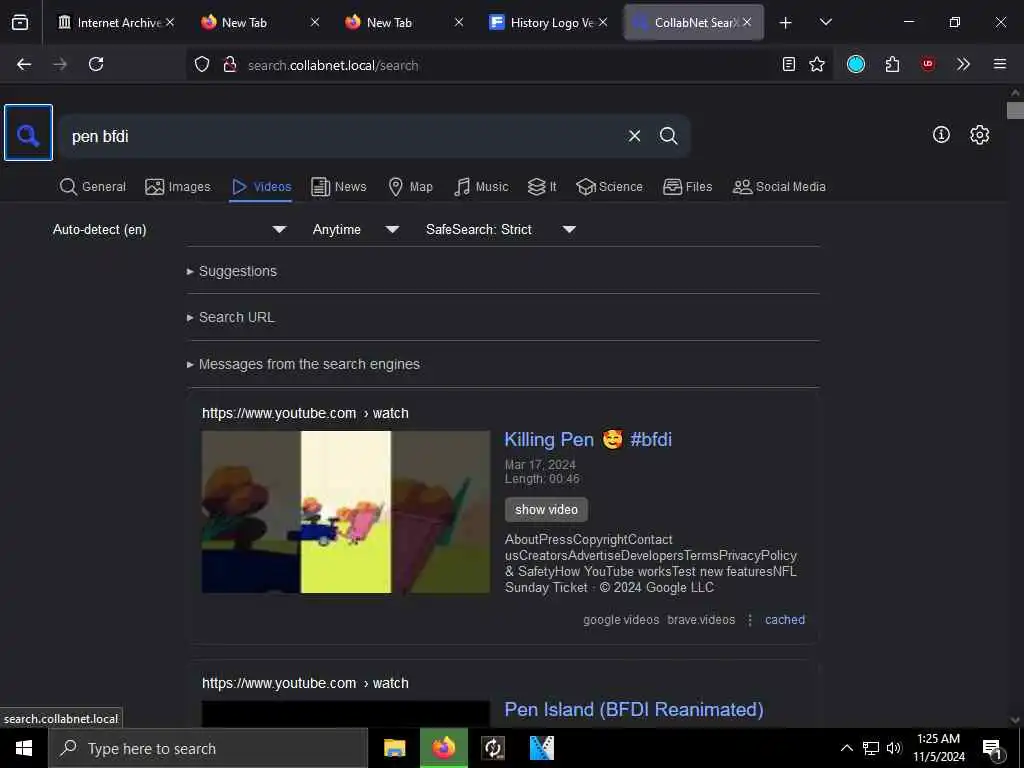The width and height of the screenshot is (1024, 768).
Task: Expand the Search URL section
Action: point(231,317)
